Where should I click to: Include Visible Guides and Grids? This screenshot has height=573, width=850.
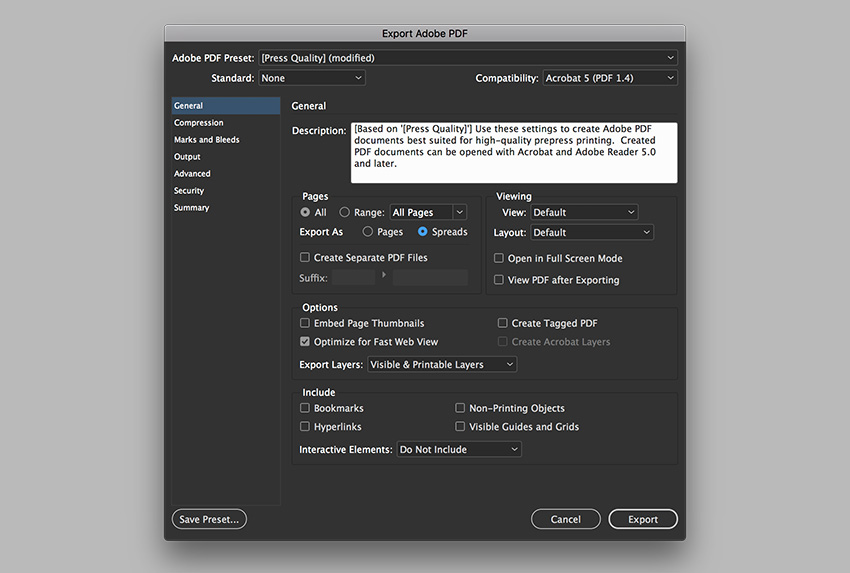[460, 427]
